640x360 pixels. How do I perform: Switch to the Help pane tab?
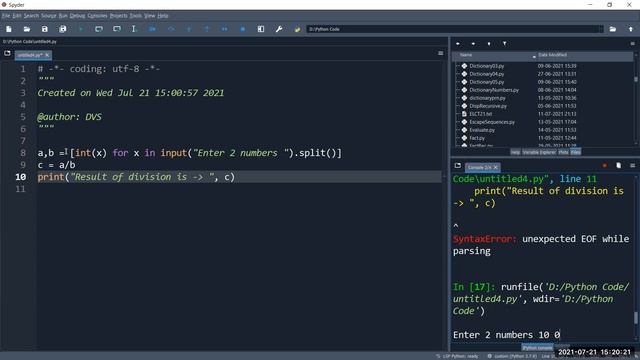516,152
